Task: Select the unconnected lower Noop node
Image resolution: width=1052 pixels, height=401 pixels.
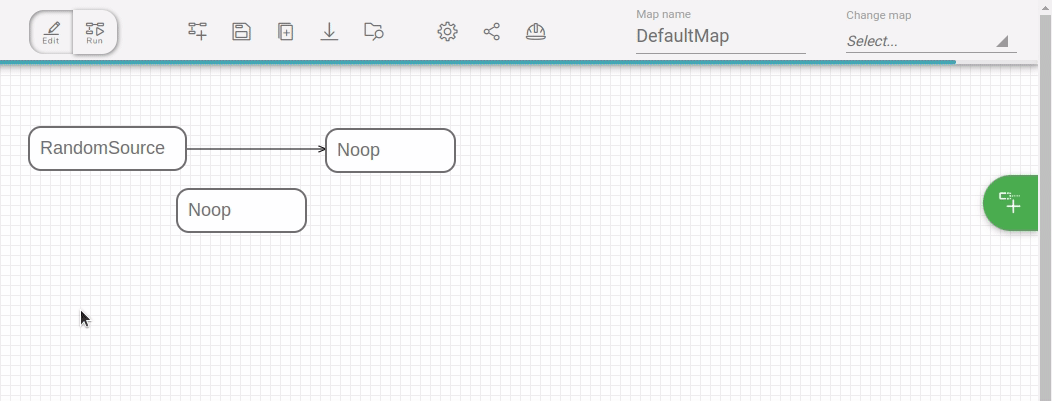Action: tap(242, 211)
